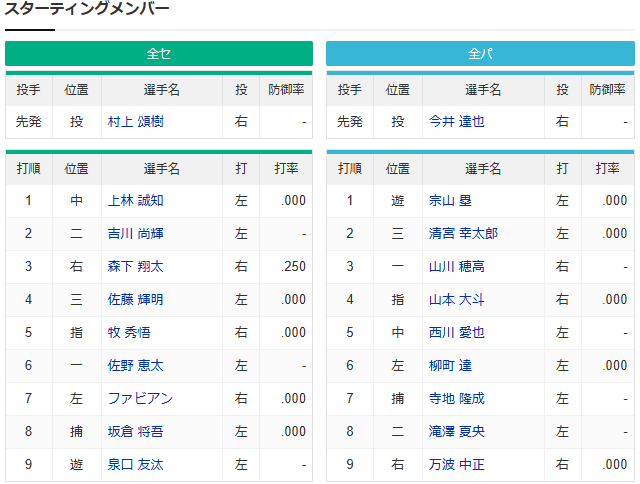The width and height of the screenshot is (640, 484).
Task: Click 遊 position in 宗山 塁's row
Action: 398,201
